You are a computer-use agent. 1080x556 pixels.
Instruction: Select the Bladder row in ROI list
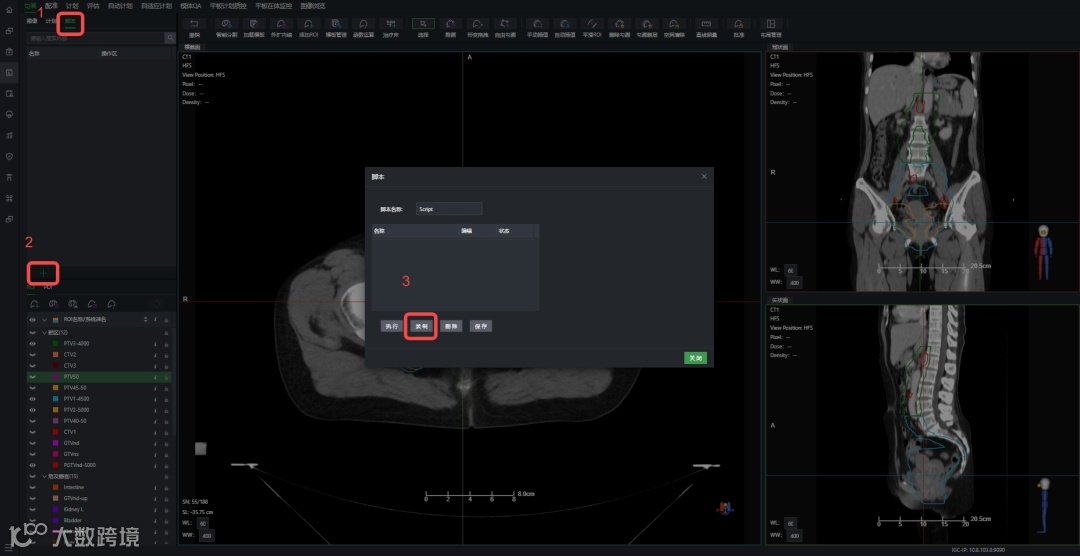pos(100,520)
